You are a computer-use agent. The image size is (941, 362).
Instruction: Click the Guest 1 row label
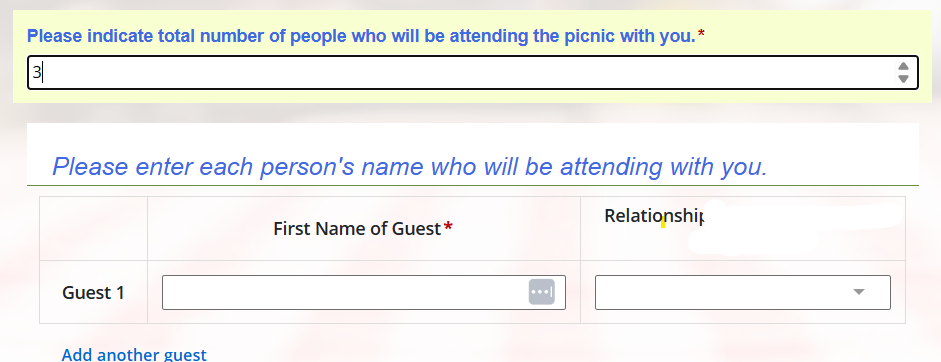(x=93, y=293)
